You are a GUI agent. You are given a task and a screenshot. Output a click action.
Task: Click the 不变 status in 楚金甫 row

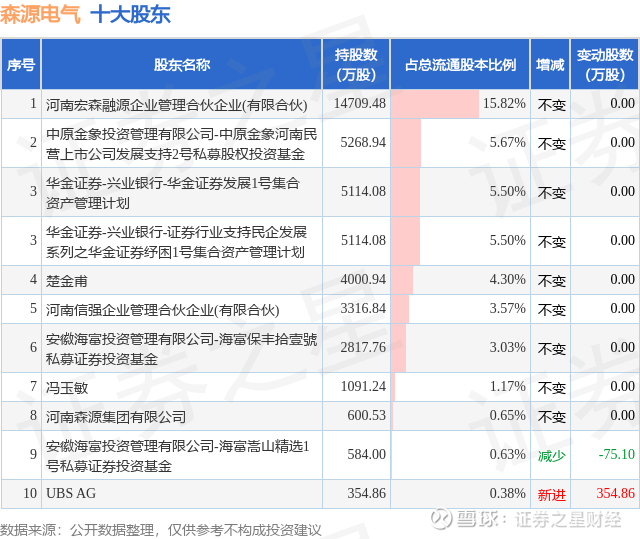pos(551,281)
